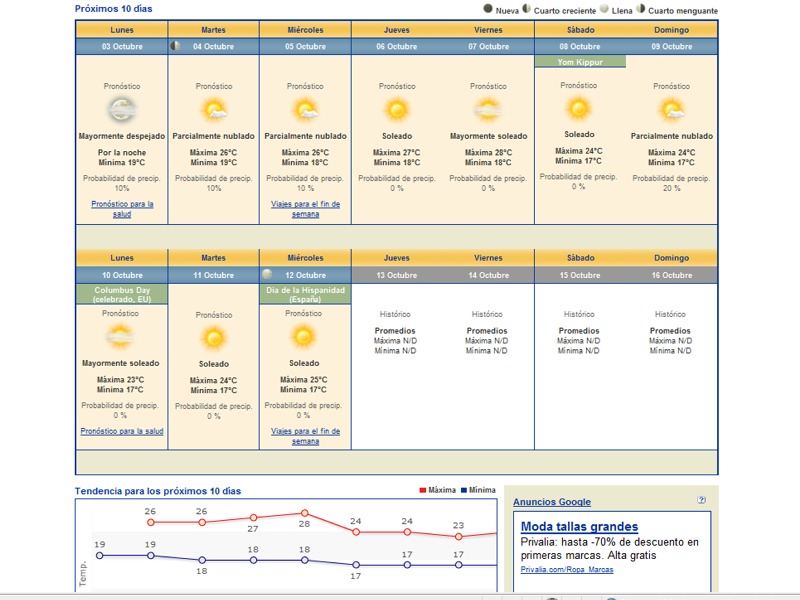Click the moon phase icon beside 04 Octubre

point(176,46)
